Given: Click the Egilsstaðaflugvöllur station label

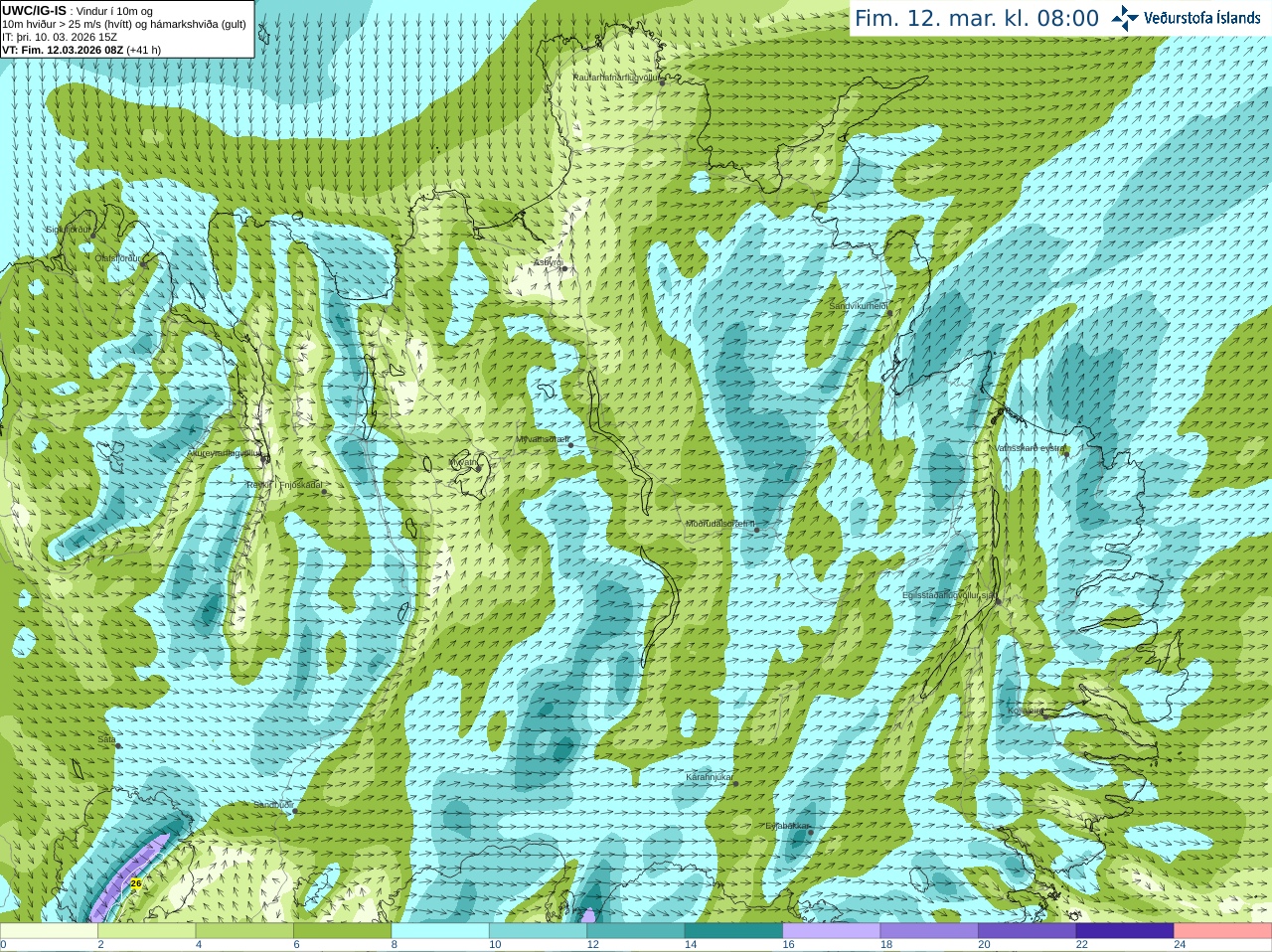Looking at the screenshot, I should click(948, 595).
